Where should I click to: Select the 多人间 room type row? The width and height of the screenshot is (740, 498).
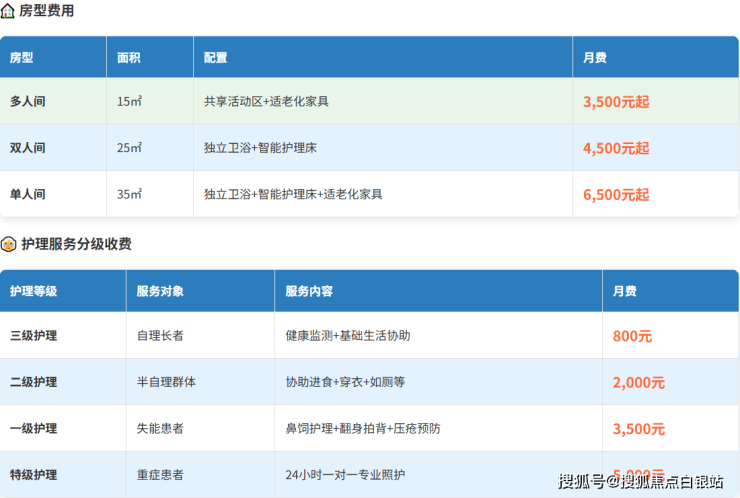click(28, 102)
